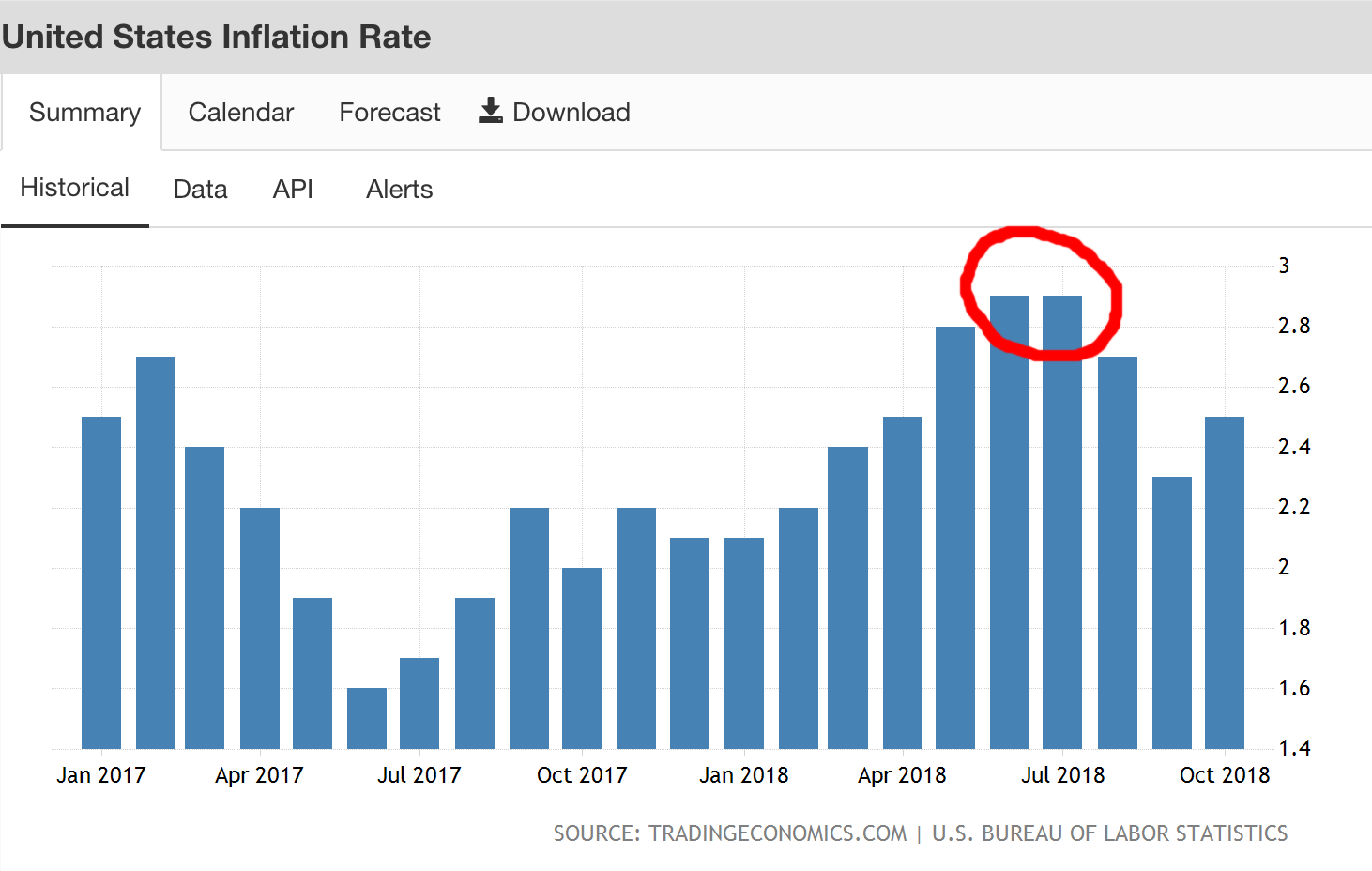
Task: Open the Alerts sub-tab
Action: [400, 190]
